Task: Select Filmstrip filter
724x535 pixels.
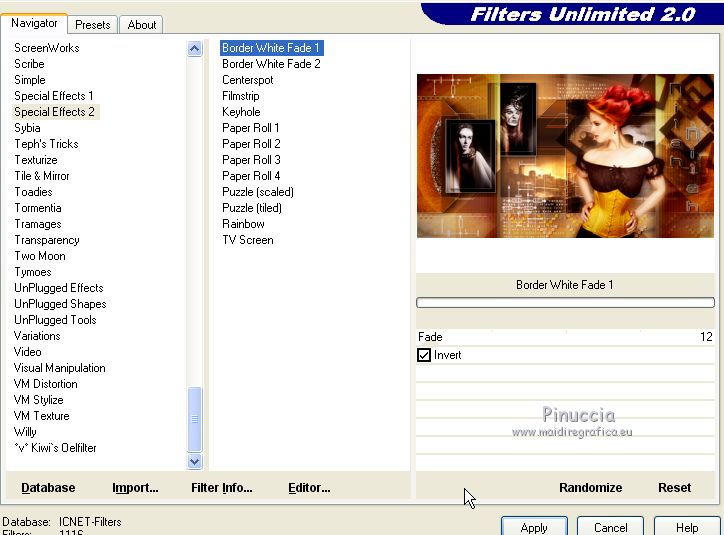Action: (x=241, y=96)
